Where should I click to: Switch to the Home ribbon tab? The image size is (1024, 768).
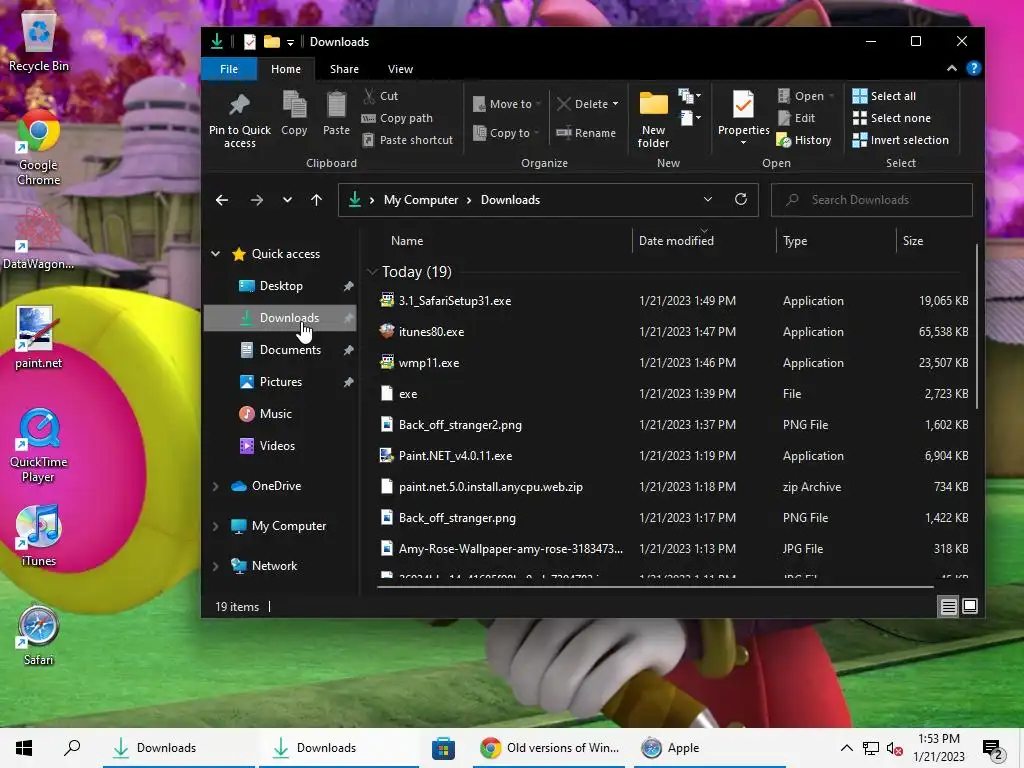(x=286, y=69)
